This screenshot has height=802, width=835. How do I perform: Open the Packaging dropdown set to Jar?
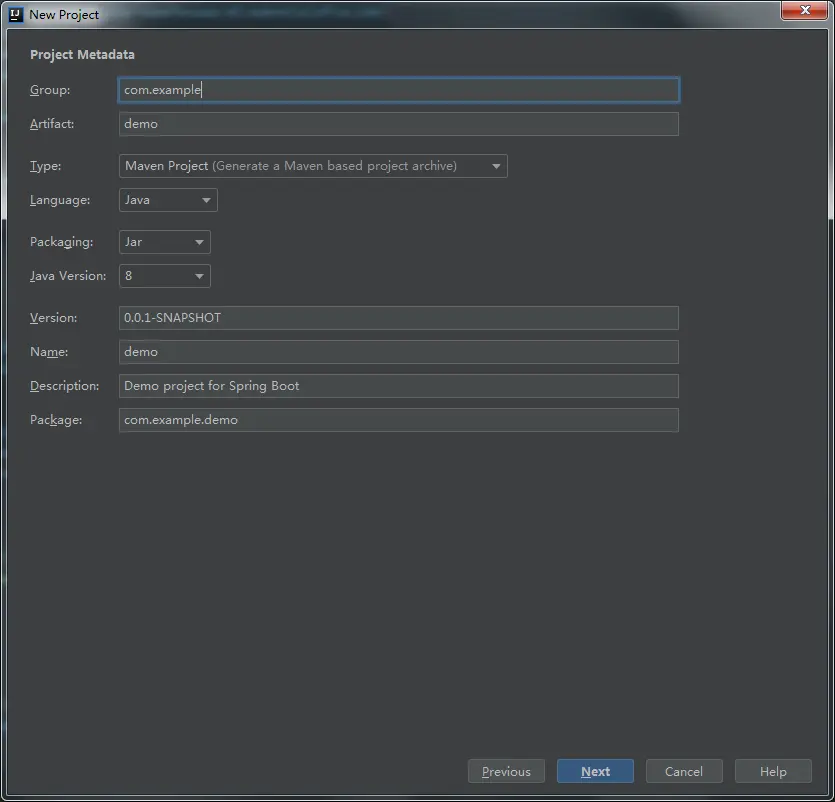tap(165, 242)
